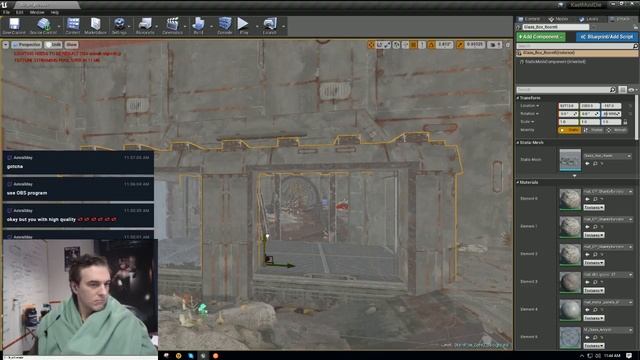Open rotation snap angle value
Image resolution: width=640 pixels, height=360 pixels.
click(x=444, y=45)
